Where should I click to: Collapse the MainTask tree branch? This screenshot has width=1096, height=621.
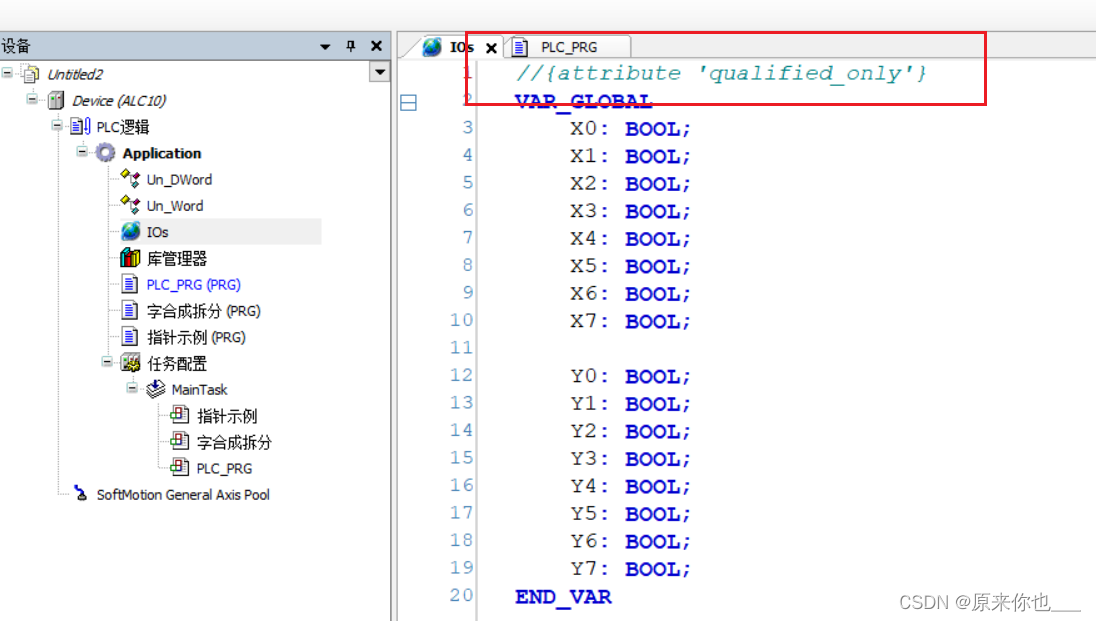click(x=132, y=389)
